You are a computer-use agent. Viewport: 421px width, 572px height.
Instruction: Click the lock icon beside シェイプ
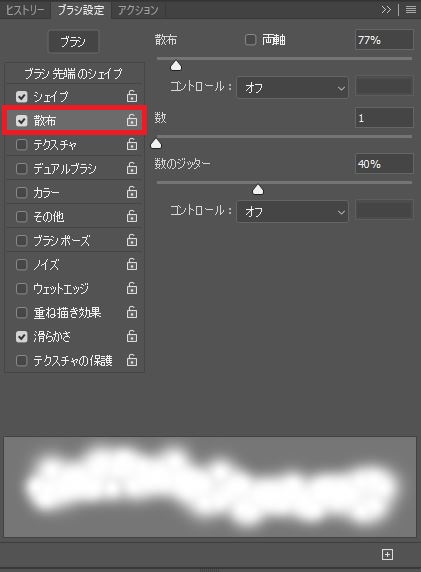(132, 96)
